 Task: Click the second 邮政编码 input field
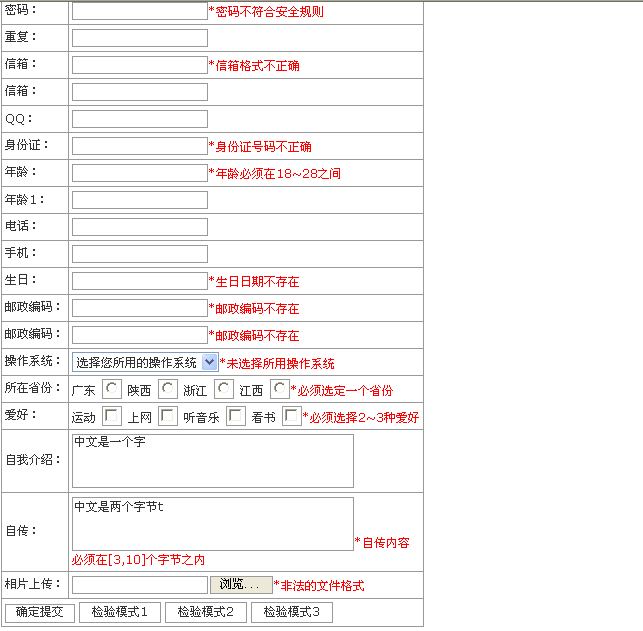pos(140,335)
